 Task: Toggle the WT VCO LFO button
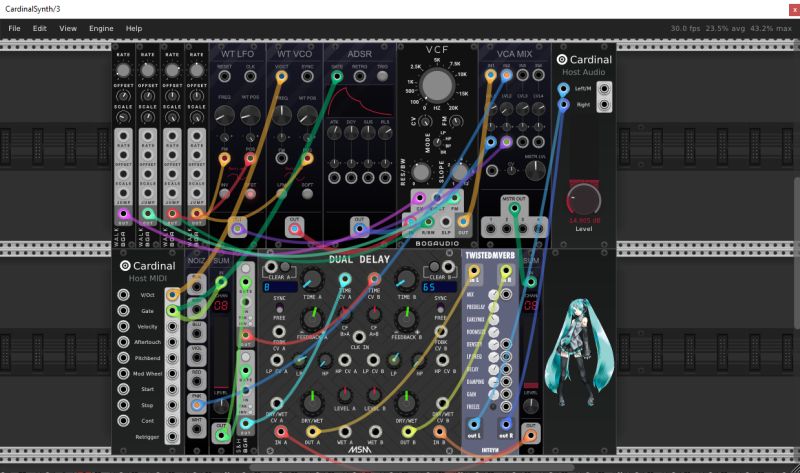pyautogui.click(x=281, y=194)
